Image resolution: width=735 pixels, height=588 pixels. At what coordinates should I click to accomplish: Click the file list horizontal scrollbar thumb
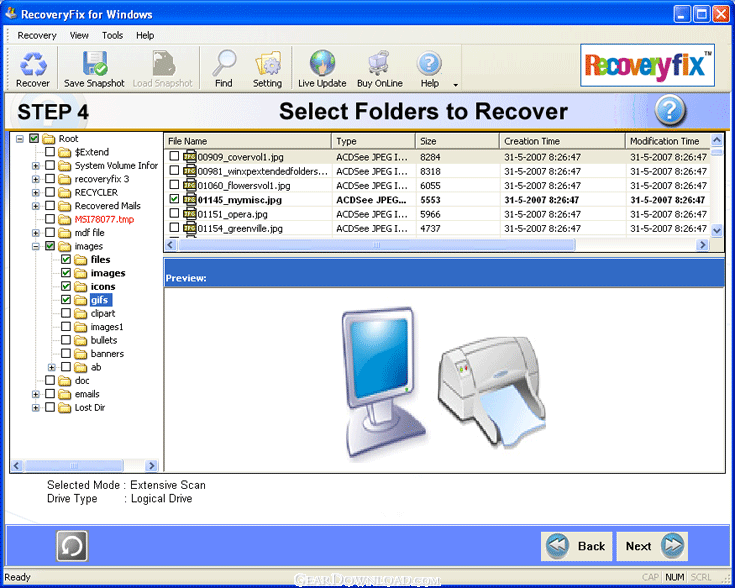[x=376, y=245]
